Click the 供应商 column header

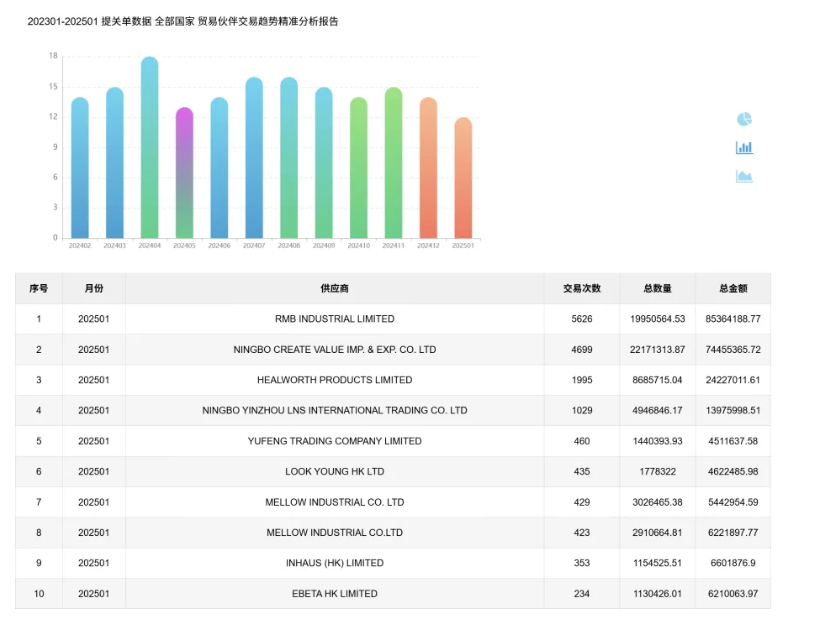334,288
